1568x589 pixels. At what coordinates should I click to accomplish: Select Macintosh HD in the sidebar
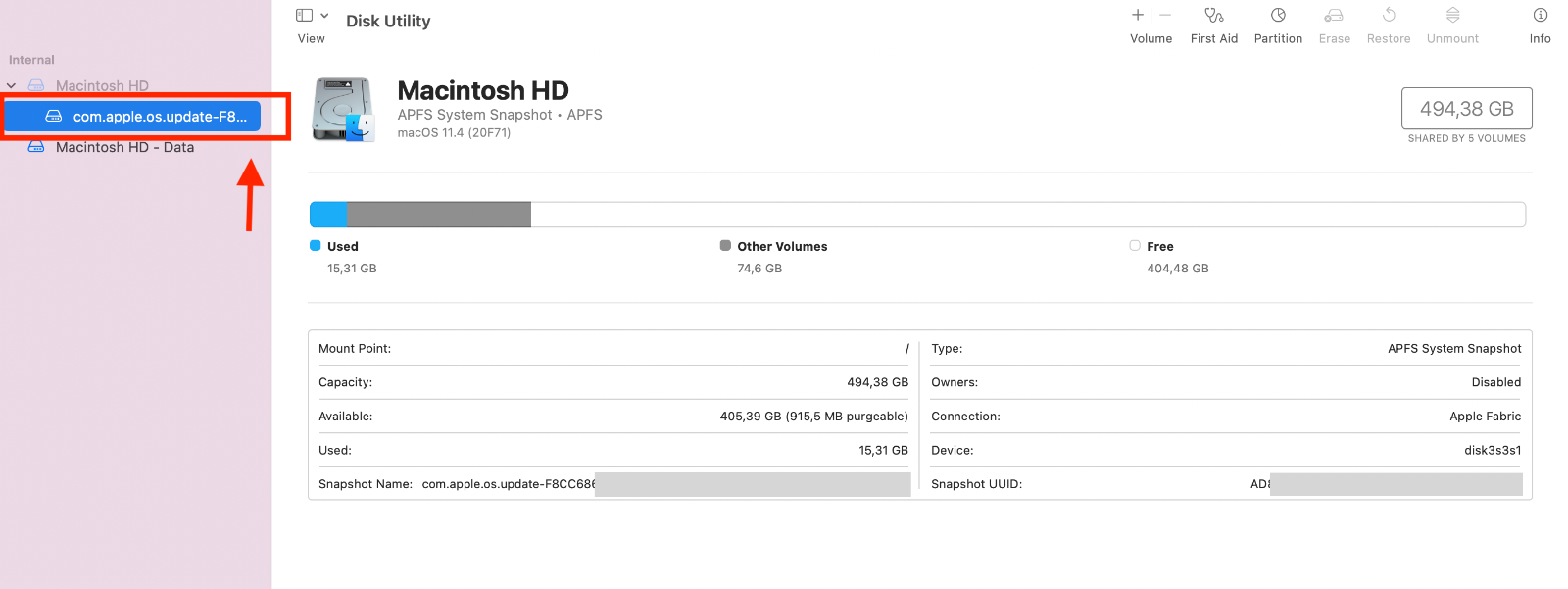tap(102, 86)
